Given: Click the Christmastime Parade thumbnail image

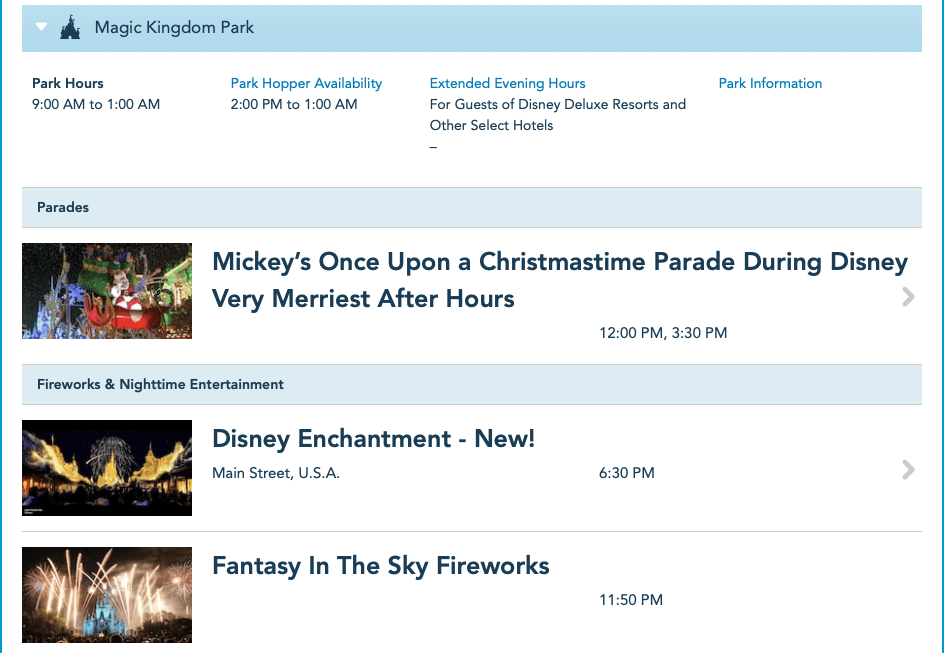Looking at the screenshot, I should [x=107, y=291].
